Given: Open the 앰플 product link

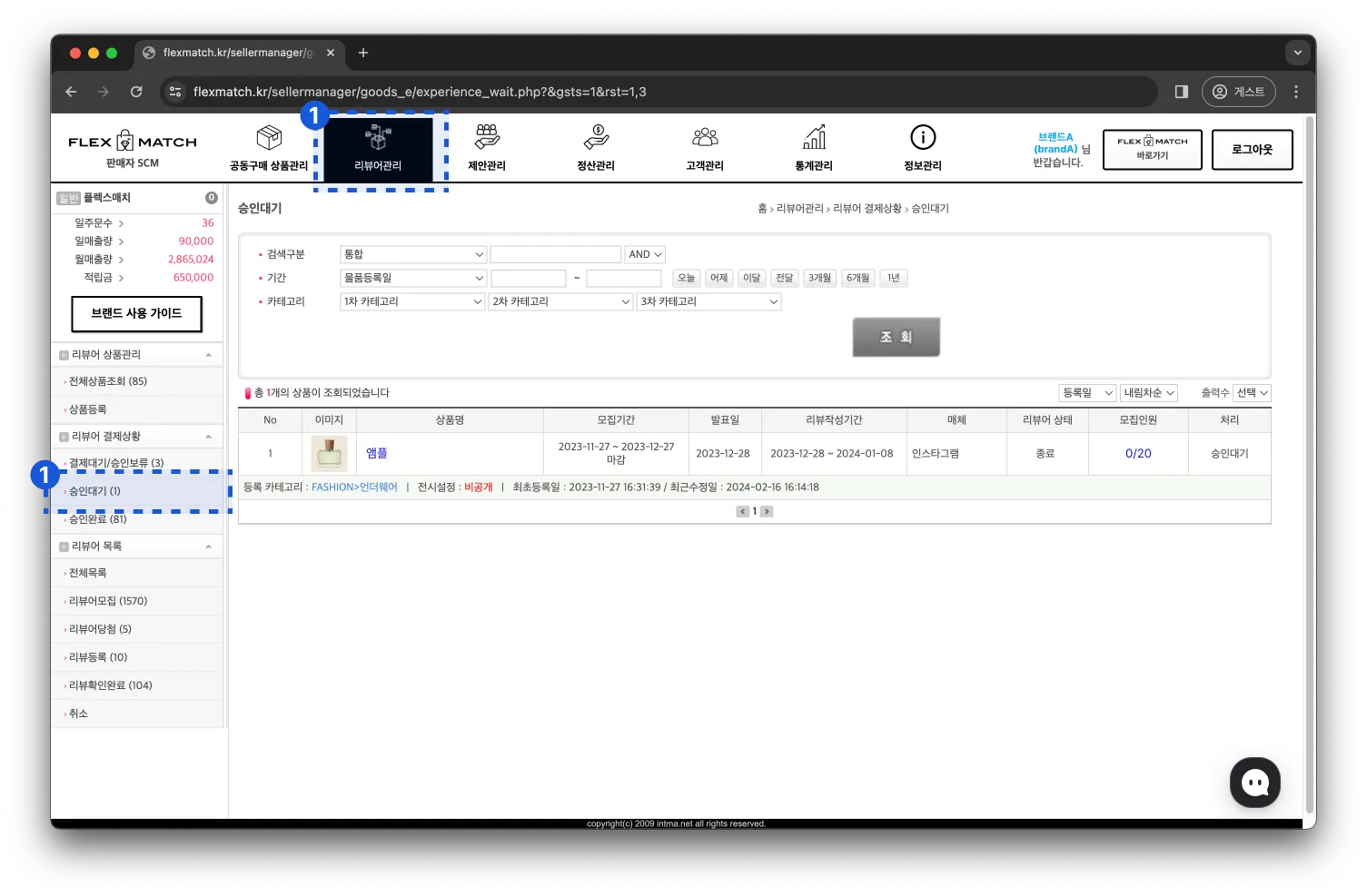Looking at the screenshot, I should (x=377, y=453).
